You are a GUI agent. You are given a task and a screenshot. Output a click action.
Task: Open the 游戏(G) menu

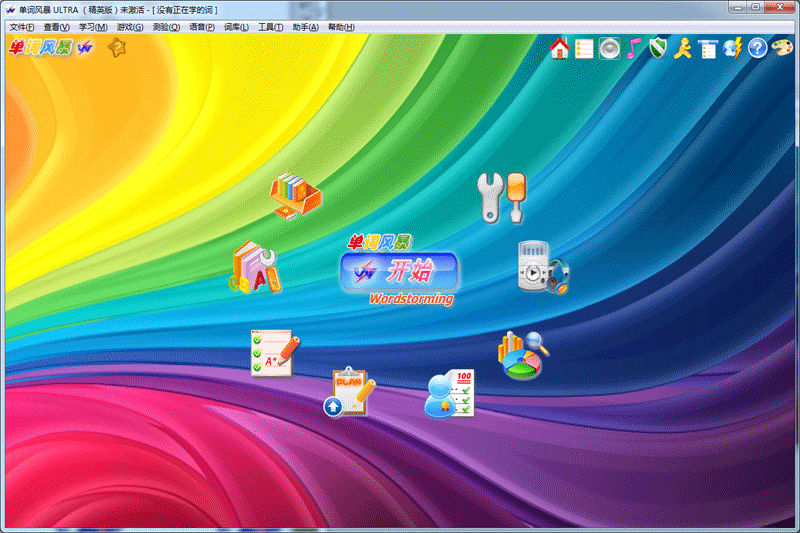tap(130, 27)
